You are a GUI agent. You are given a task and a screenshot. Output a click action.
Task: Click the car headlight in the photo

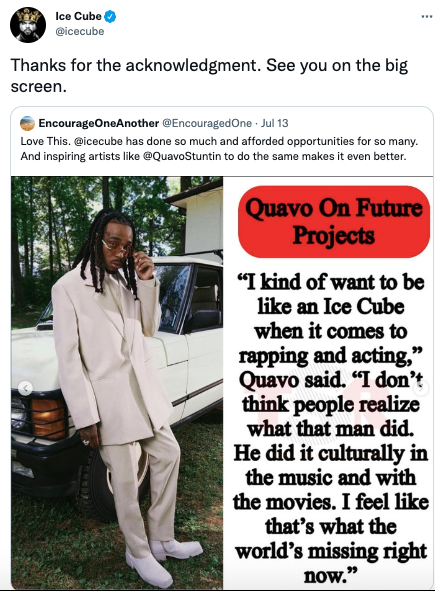point(48,418)
